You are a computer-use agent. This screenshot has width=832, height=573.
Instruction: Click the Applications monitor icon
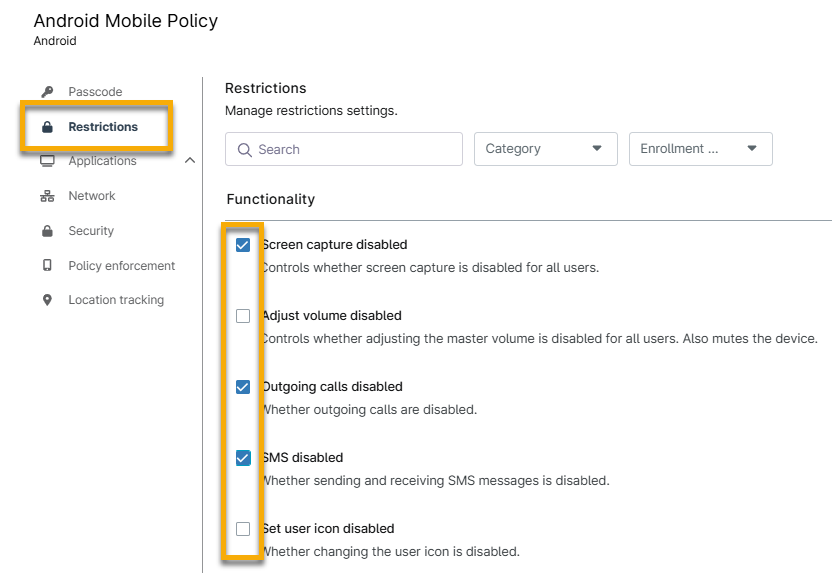[x=47, y=161]
